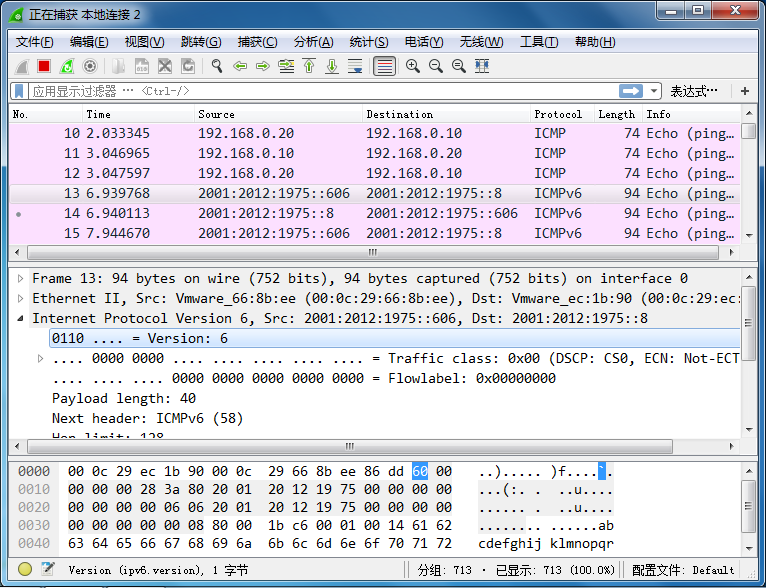The image size is (766, 588).
Task: Jump to the first packet icon
Action: click(x=309, y=66)
